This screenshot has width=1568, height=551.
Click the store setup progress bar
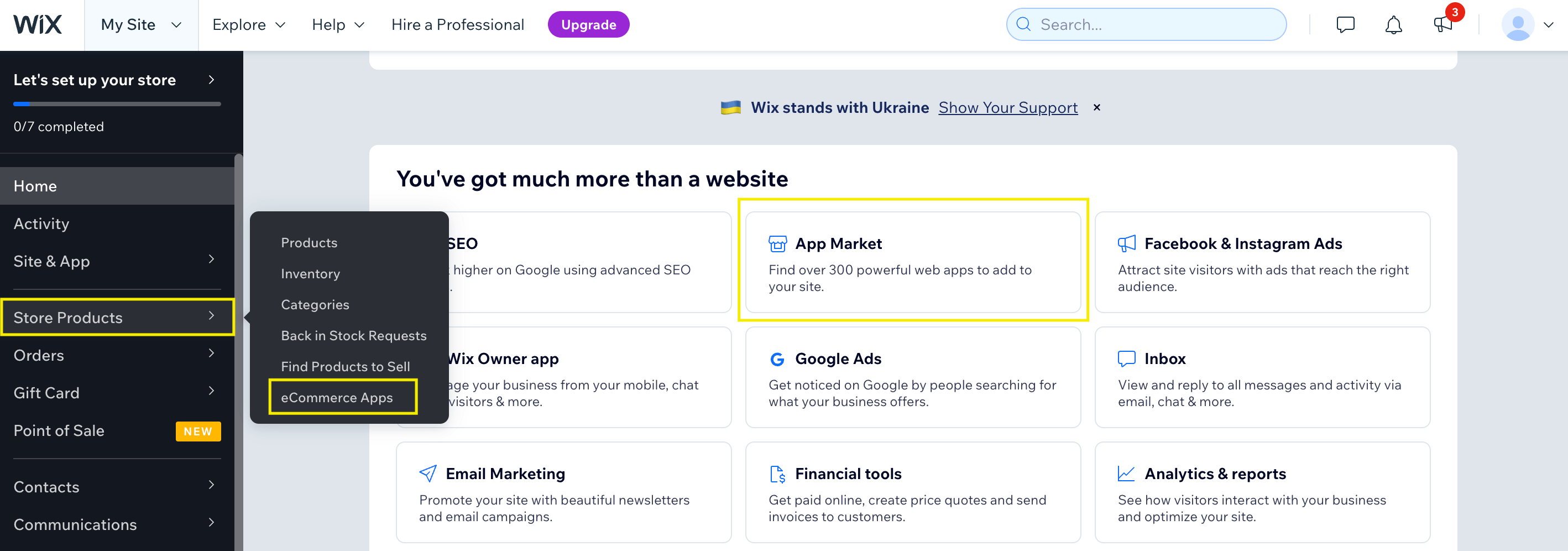pyautogui.click(x=117, y=104)
